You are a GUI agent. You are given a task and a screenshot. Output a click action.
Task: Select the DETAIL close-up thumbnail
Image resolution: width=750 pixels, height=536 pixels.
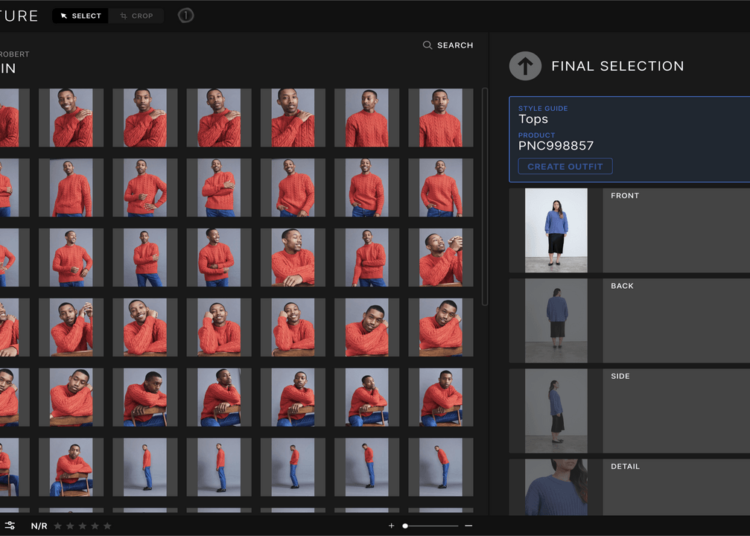[x=556, y=487]
